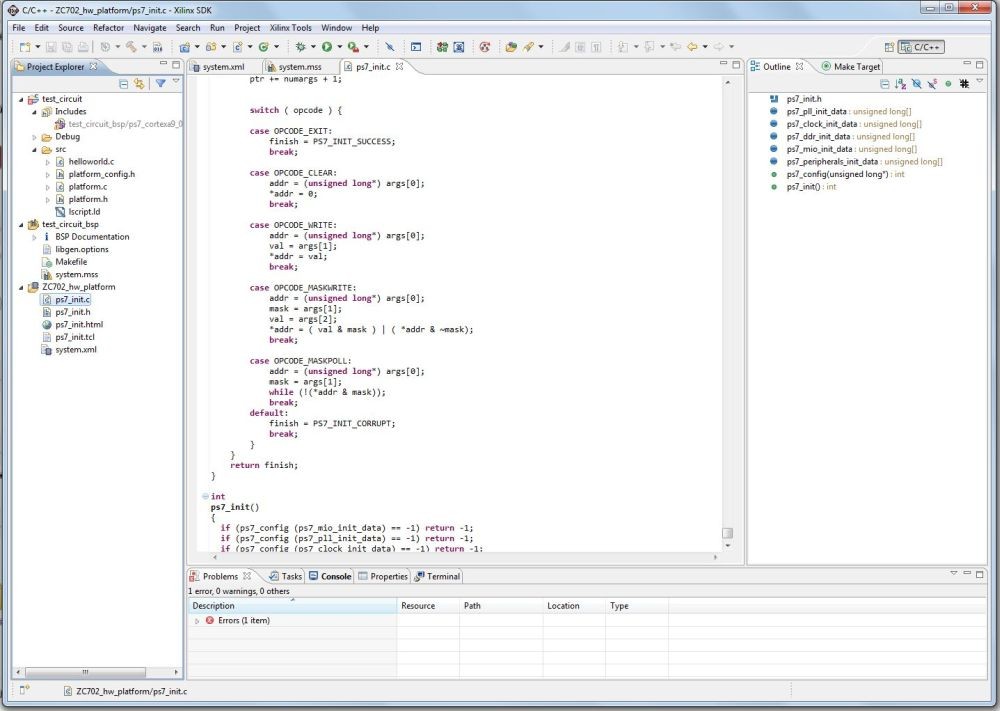The height and width of the screenshot is (711, 1000).
Task: Click the Search flashlight toolbar icon
Action: click(528, 47)
